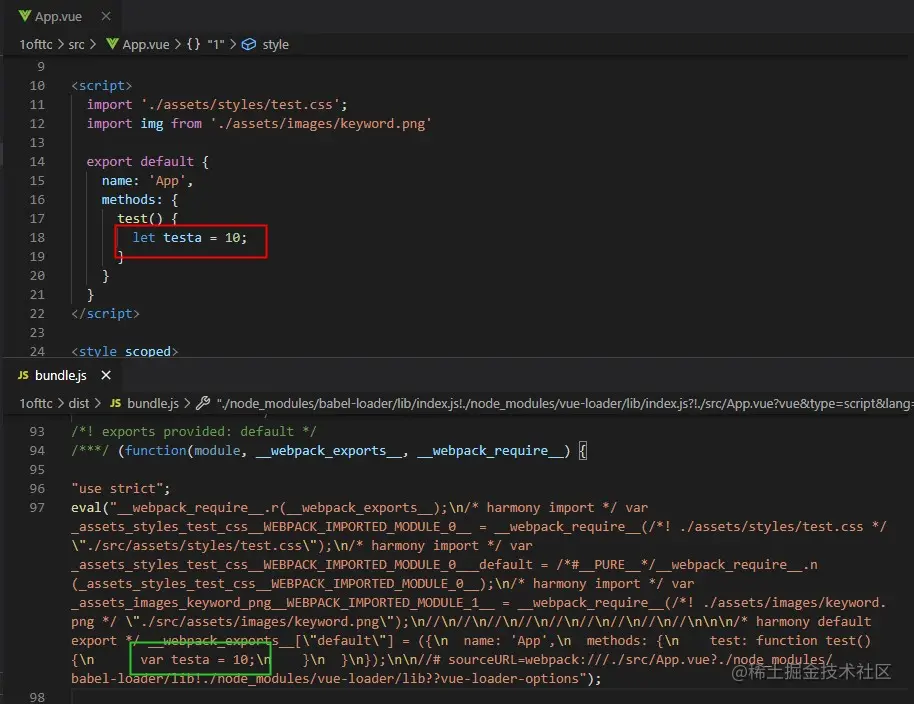Click './assets/styles/test.css' import string

pyautogui.click(x=241, y=104)
